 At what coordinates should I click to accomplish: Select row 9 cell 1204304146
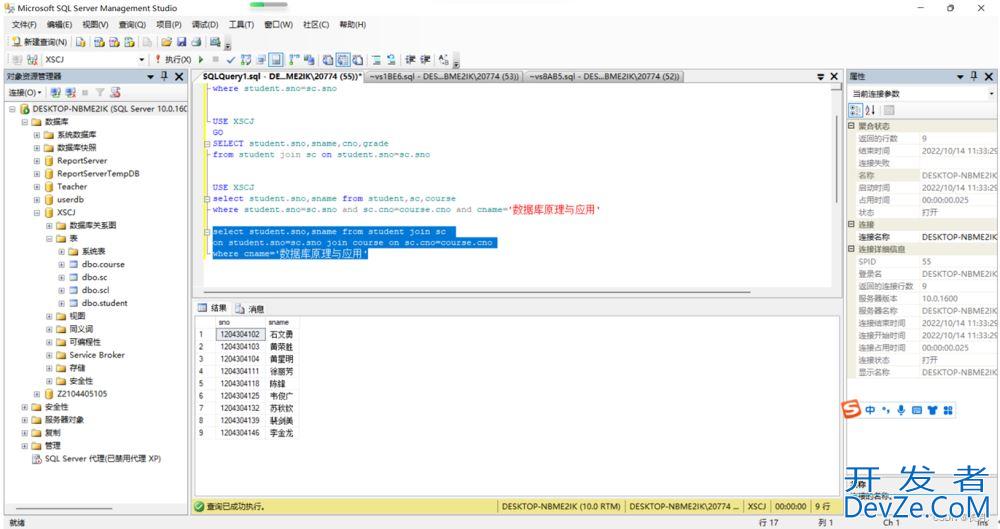click(x=240, y=433)
